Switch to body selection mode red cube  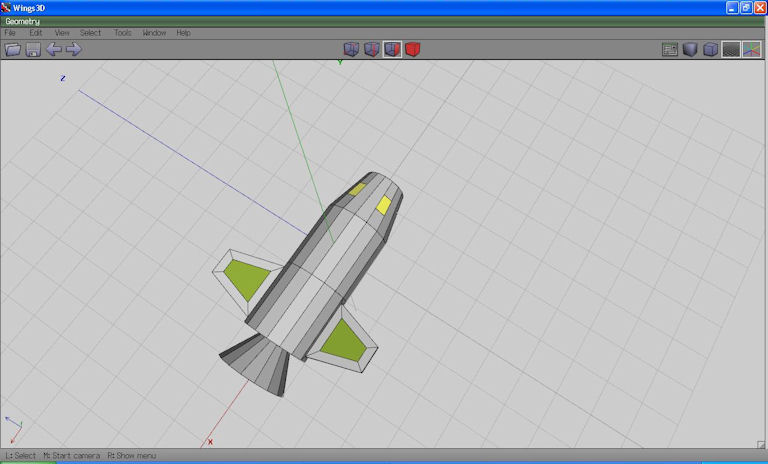[412, 49]
